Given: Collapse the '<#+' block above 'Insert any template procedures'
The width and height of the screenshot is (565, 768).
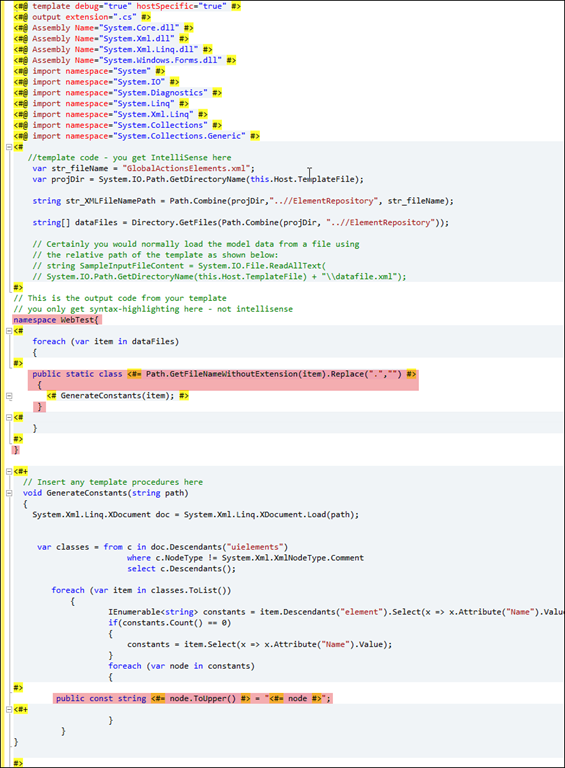Looking at the screenshot, I should pos(9,472).
